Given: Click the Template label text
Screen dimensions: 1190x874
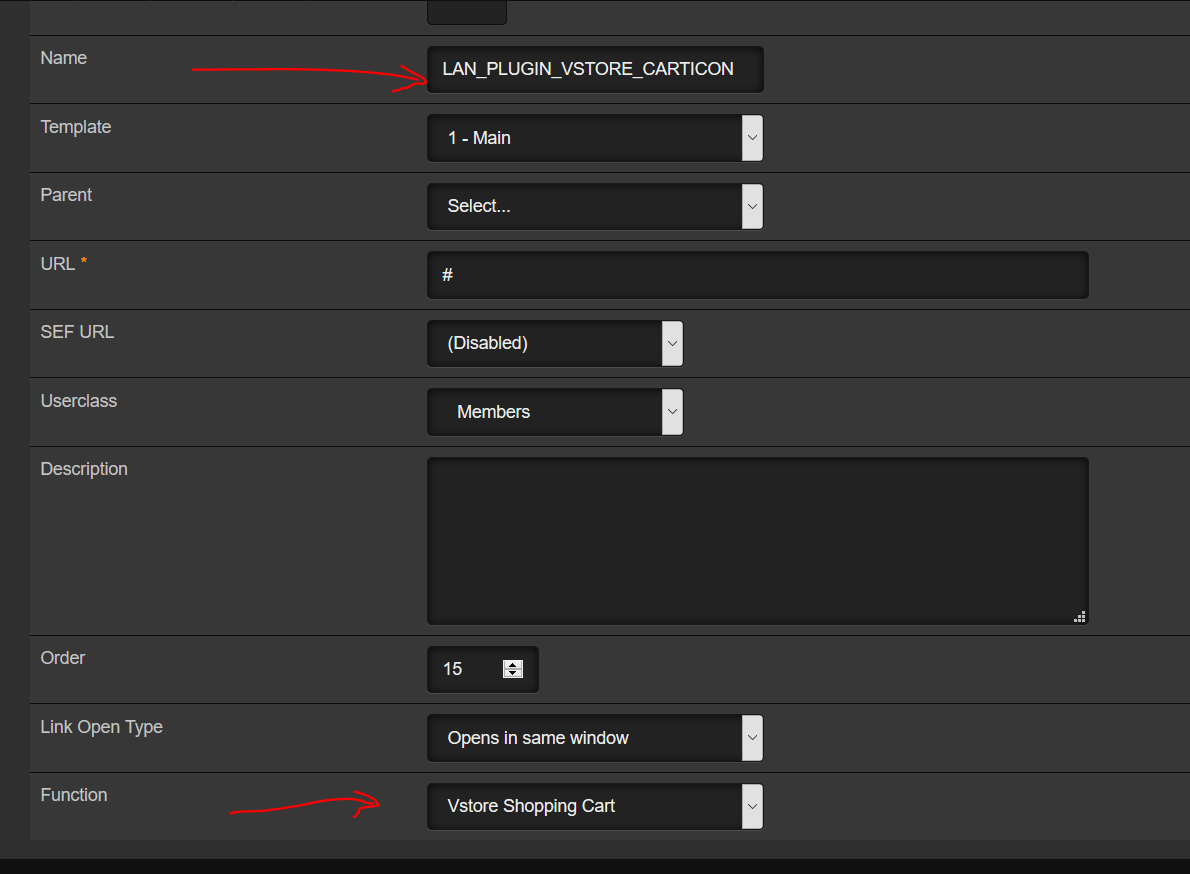Looking at the screenshot, I should tap(76, 127).
